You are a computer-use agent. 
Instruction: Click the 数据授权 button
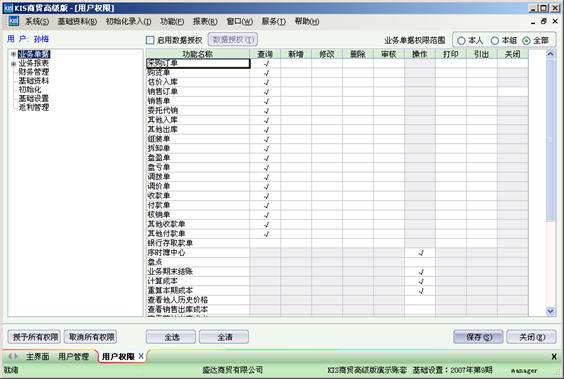[x=233, y=40]
